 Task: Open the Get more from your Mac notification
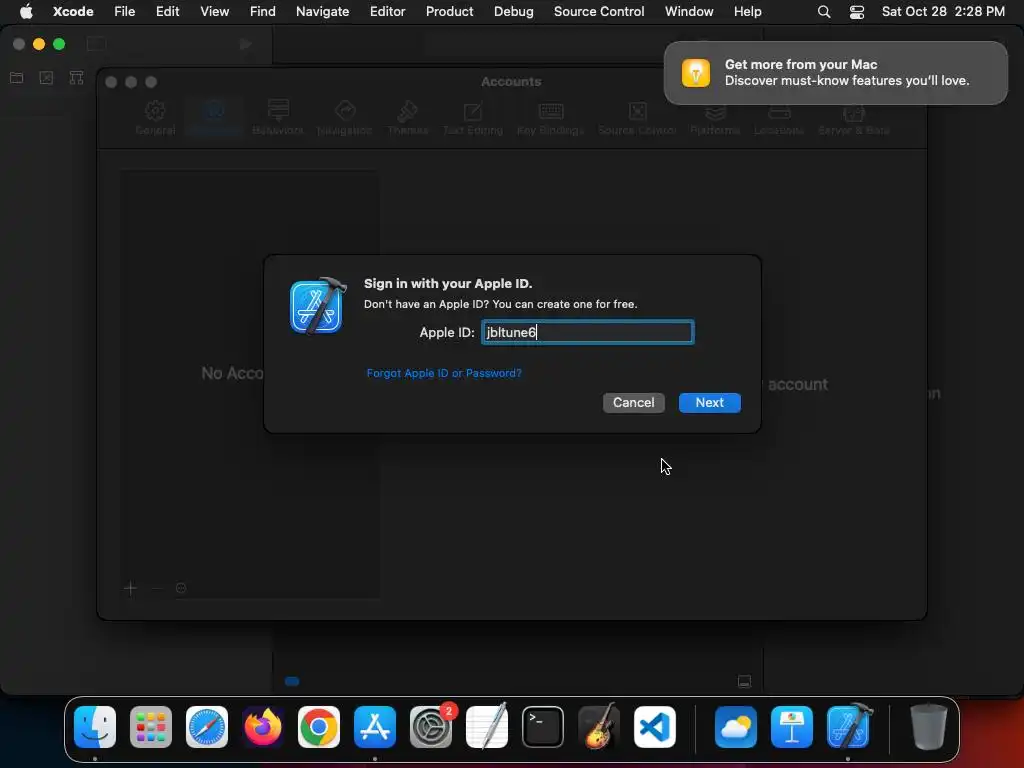pyautogui.click(x=836, y=72)
